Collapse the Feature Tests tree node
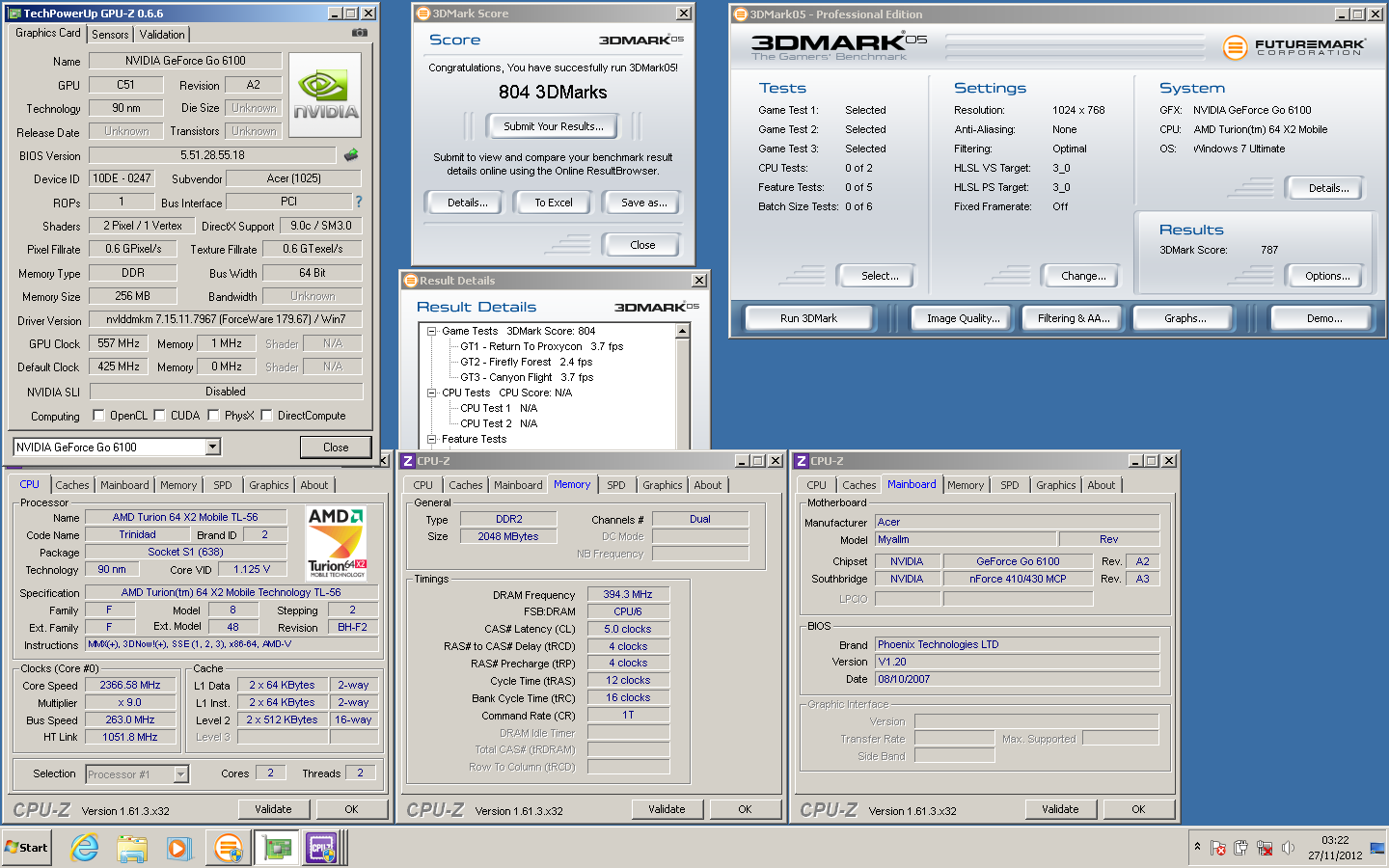The width and height of the screenshot is (1389, 868). [x=431, y=439]
